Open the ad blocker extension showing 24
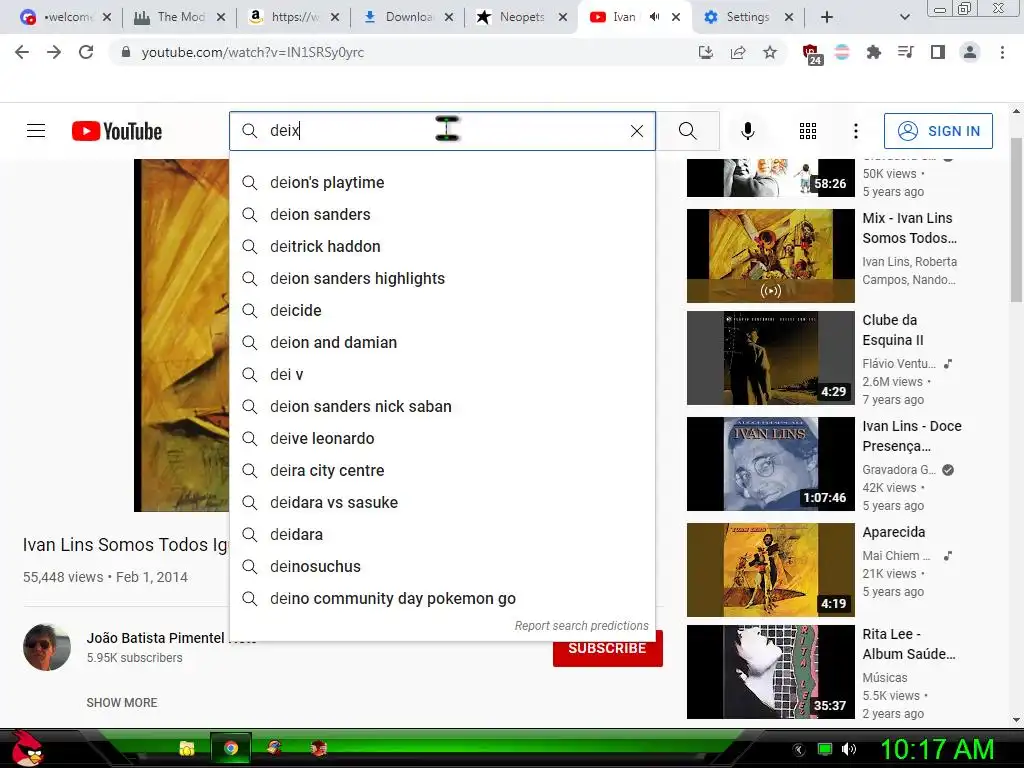The width and height of the screenshot is (1024, 768). coord(811,54)
